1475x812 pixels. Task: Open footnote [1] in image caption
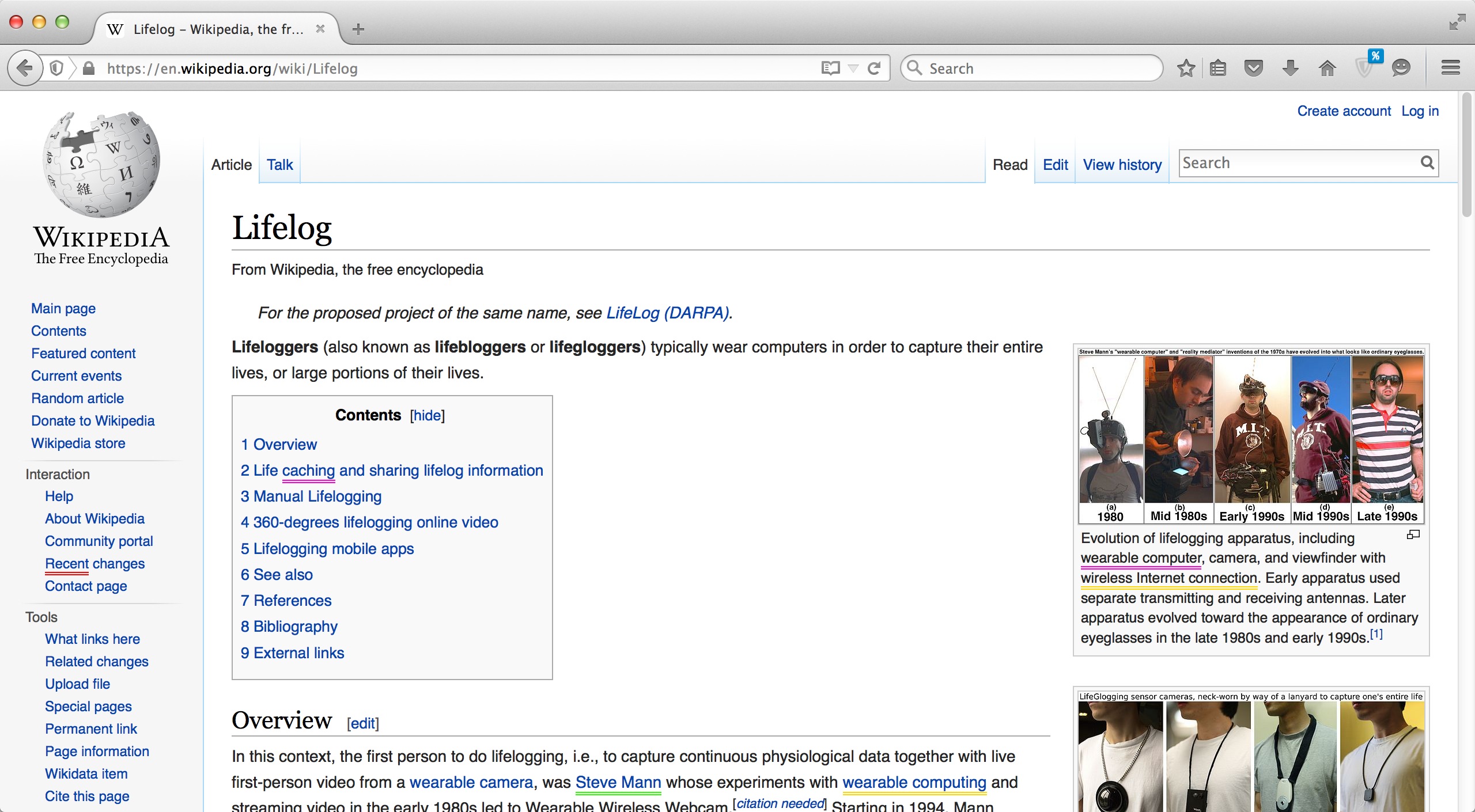1376,634
